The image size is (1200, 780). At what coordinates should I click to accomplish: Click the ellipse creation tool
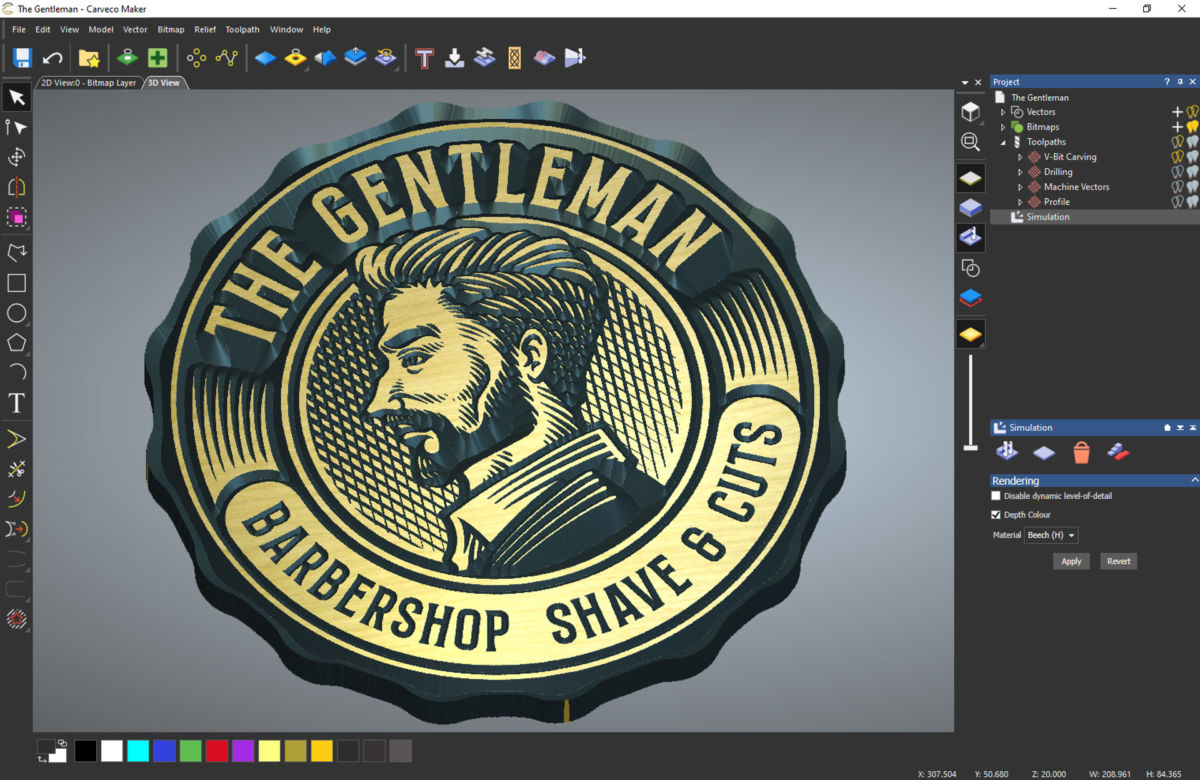pyautogui.click(x=16, y=313)
